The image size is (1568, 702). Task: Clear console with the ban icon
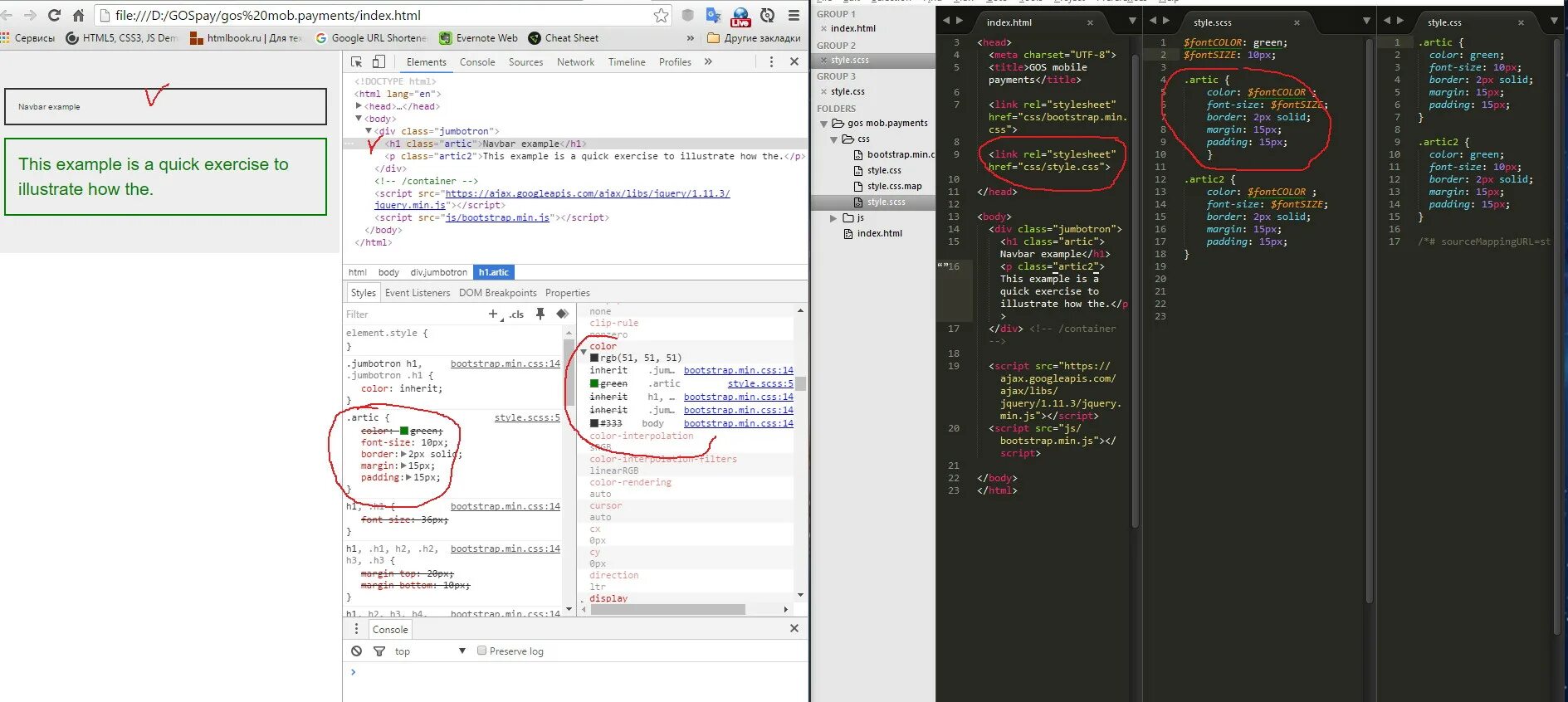click(356, 651)
